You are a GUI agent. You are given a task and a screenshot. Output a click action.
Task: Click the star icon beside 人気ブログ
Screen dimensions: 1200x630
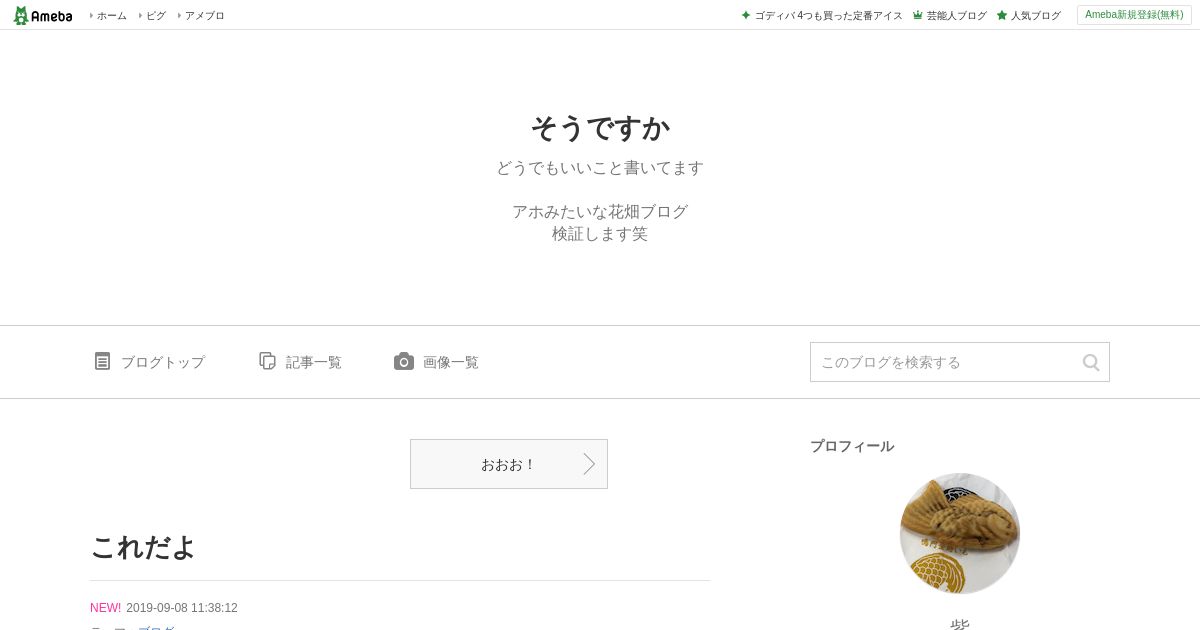[1002, 15]
